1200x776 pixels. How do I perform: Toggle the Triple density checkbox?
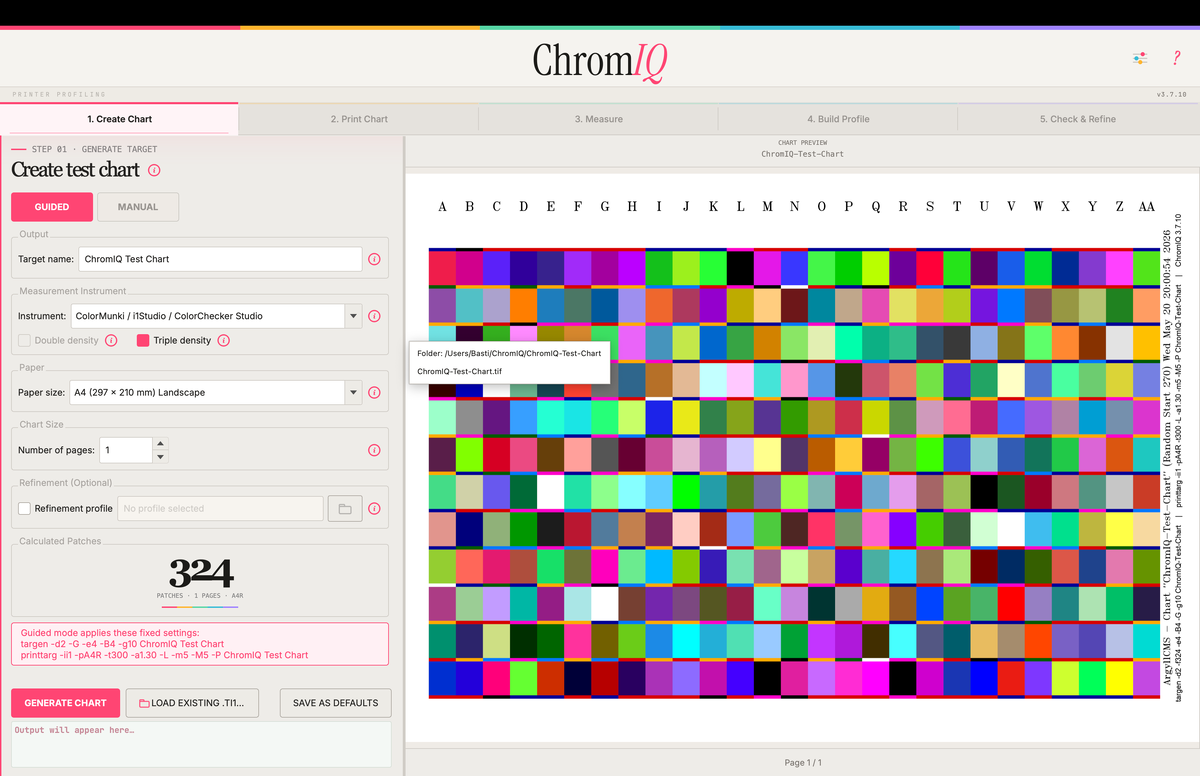[143, 340]
